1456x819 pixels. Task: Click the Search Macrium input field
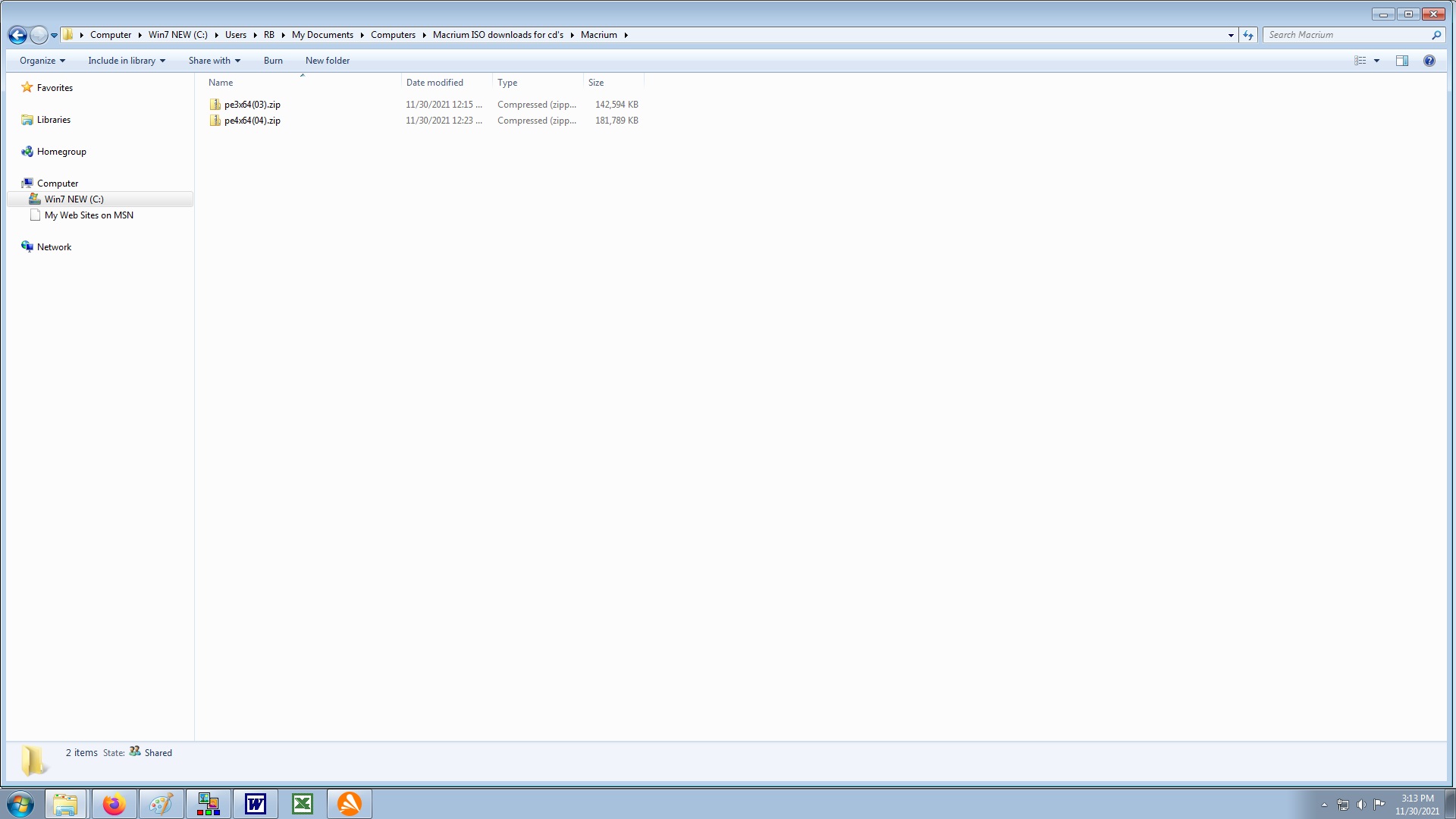click(1346, 35)
